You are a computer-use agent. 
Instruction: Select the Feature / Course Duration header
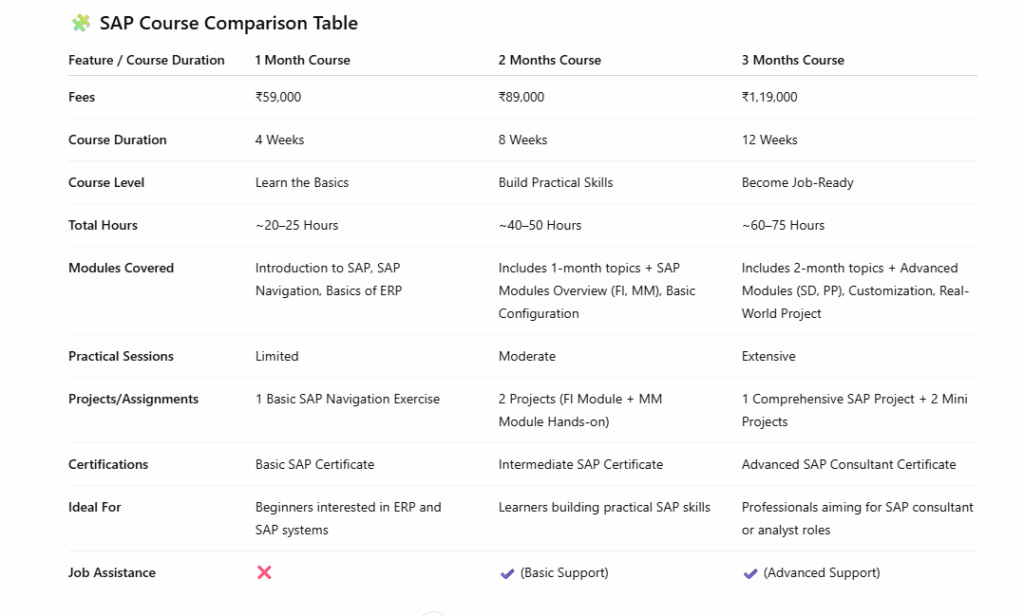146,60
